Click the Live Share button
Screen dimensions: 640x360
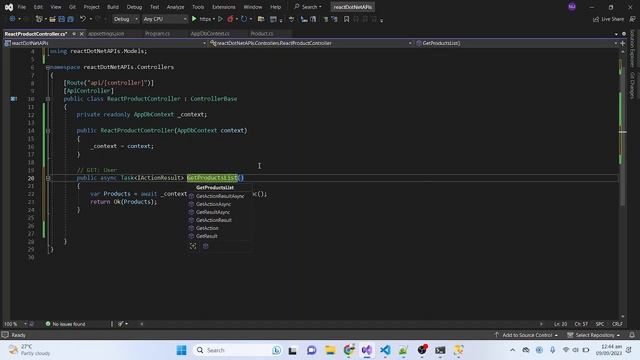(608, 19)
